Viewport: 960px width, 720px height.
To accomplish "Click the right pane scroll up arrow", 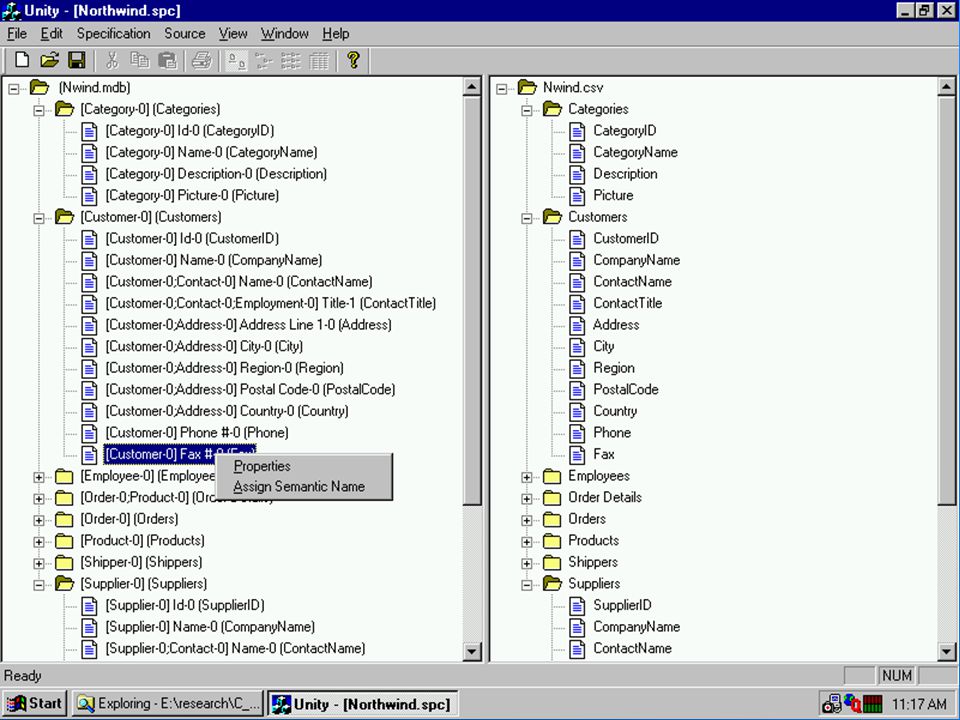I will (x=946, y=87).
